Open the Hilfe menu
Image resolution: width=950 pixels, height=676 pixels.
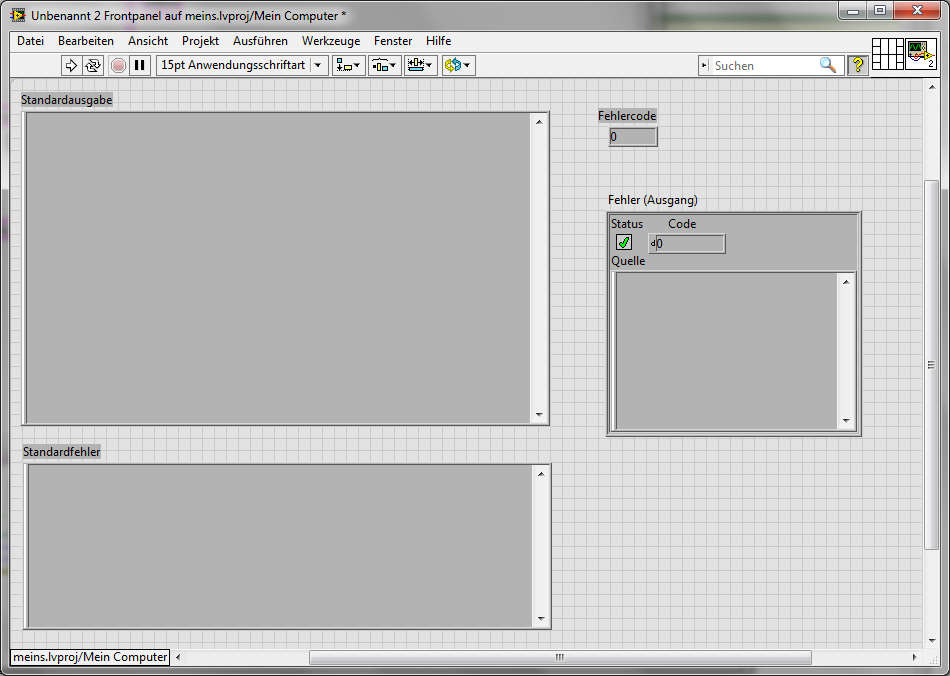[x=438, y=41]
